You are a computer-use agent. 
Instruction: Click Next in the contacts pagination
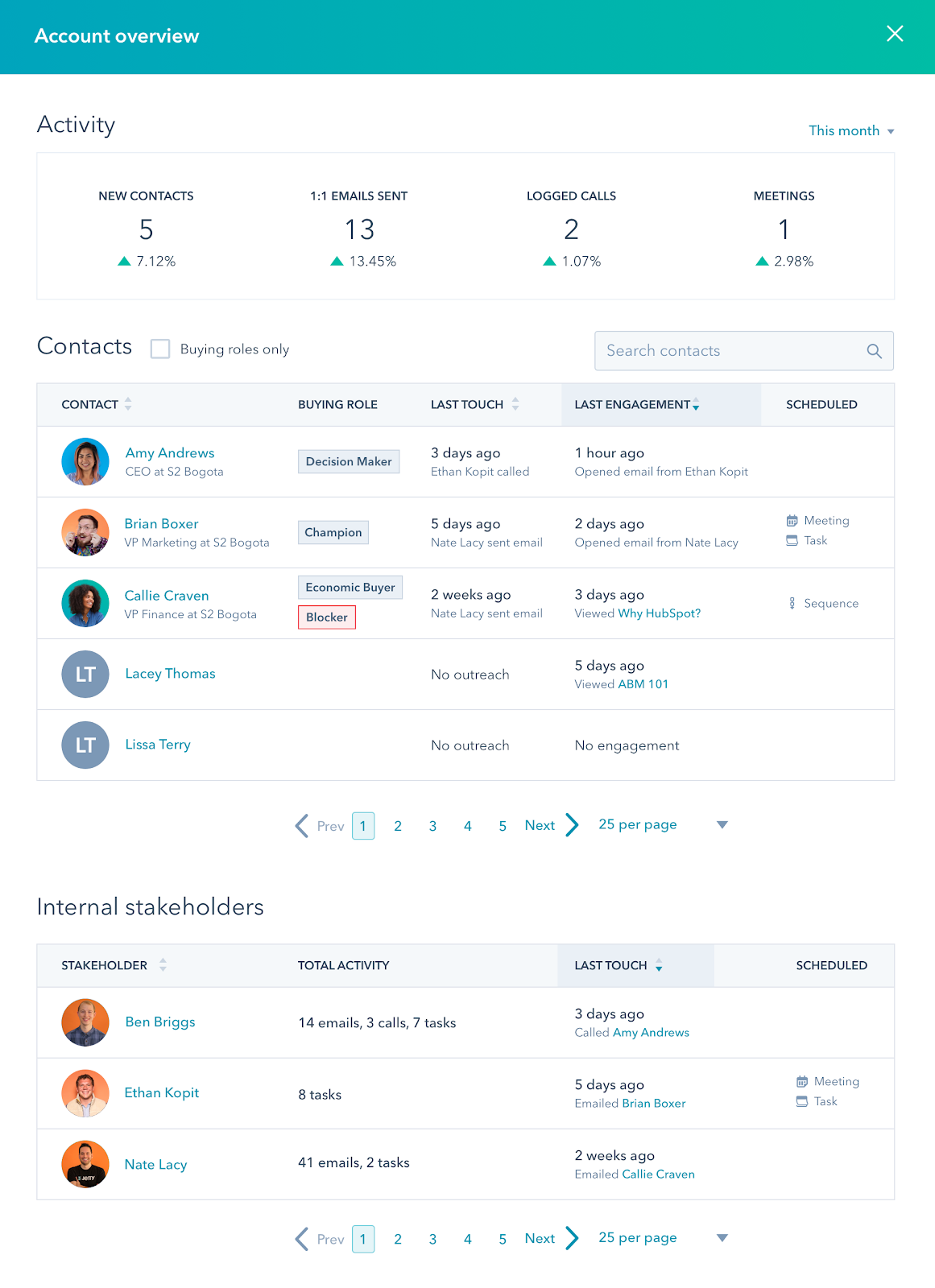[x=540, y=826]
